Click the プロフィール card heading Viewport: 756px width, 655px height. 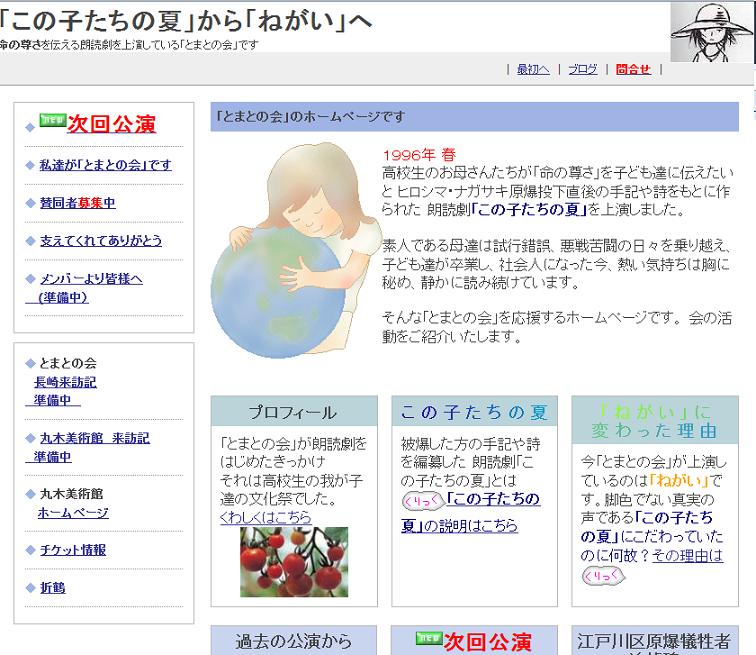[293, 413]
